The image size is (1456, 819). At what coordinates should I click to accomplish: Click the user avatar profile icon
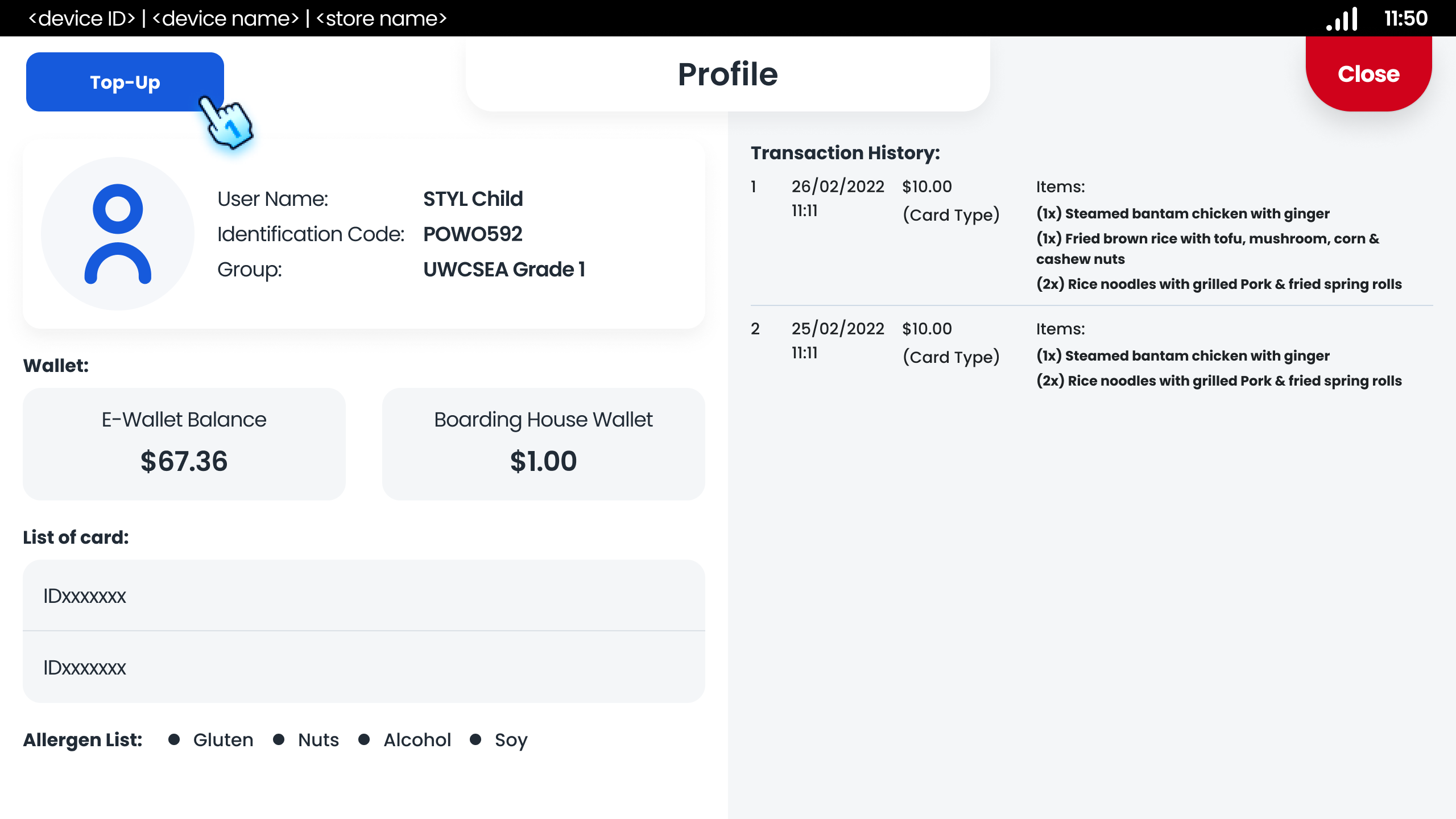coord(118,234)
